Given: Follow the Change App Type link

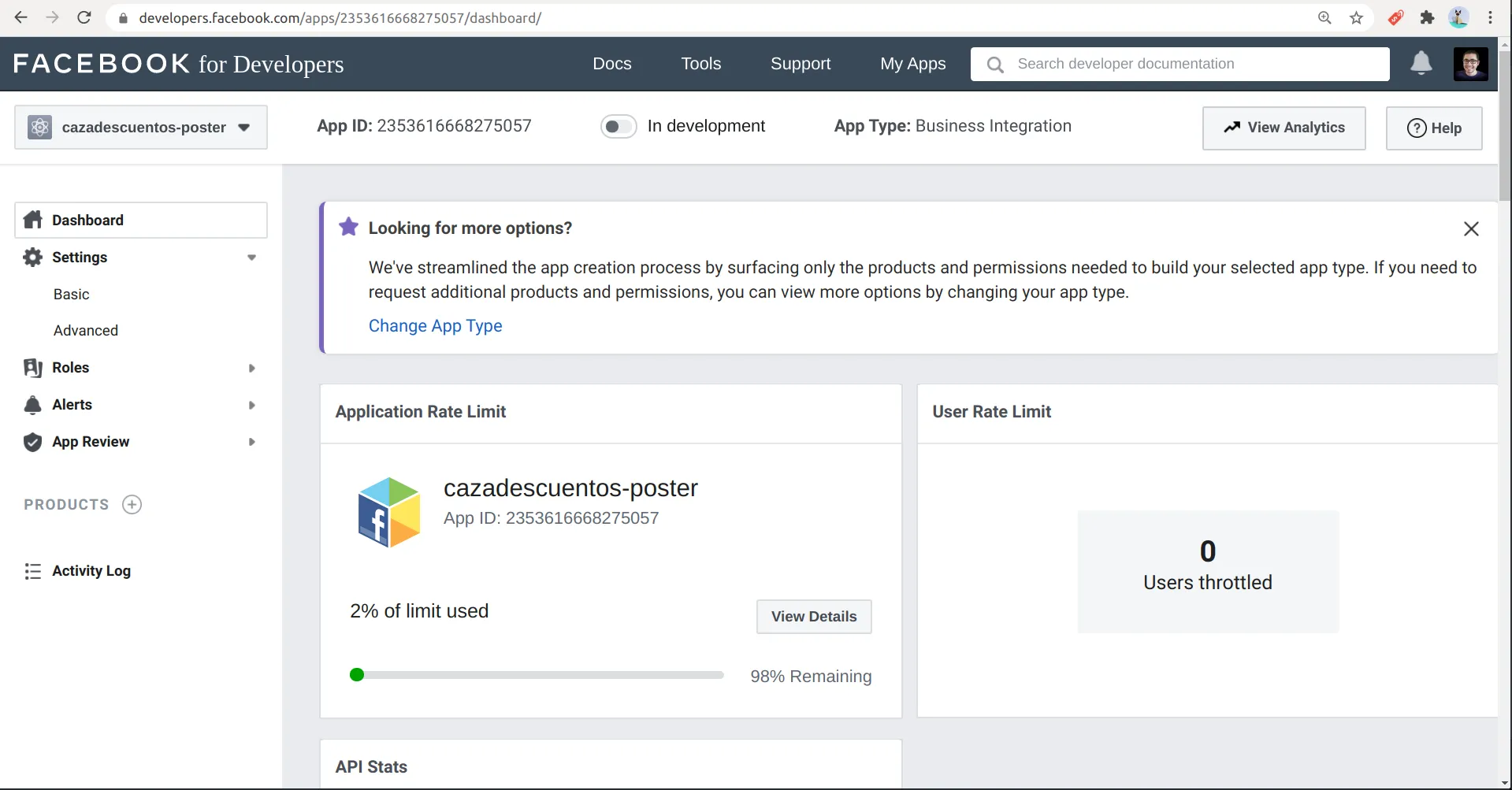Looking at the screenshot, I should point(435,326).
